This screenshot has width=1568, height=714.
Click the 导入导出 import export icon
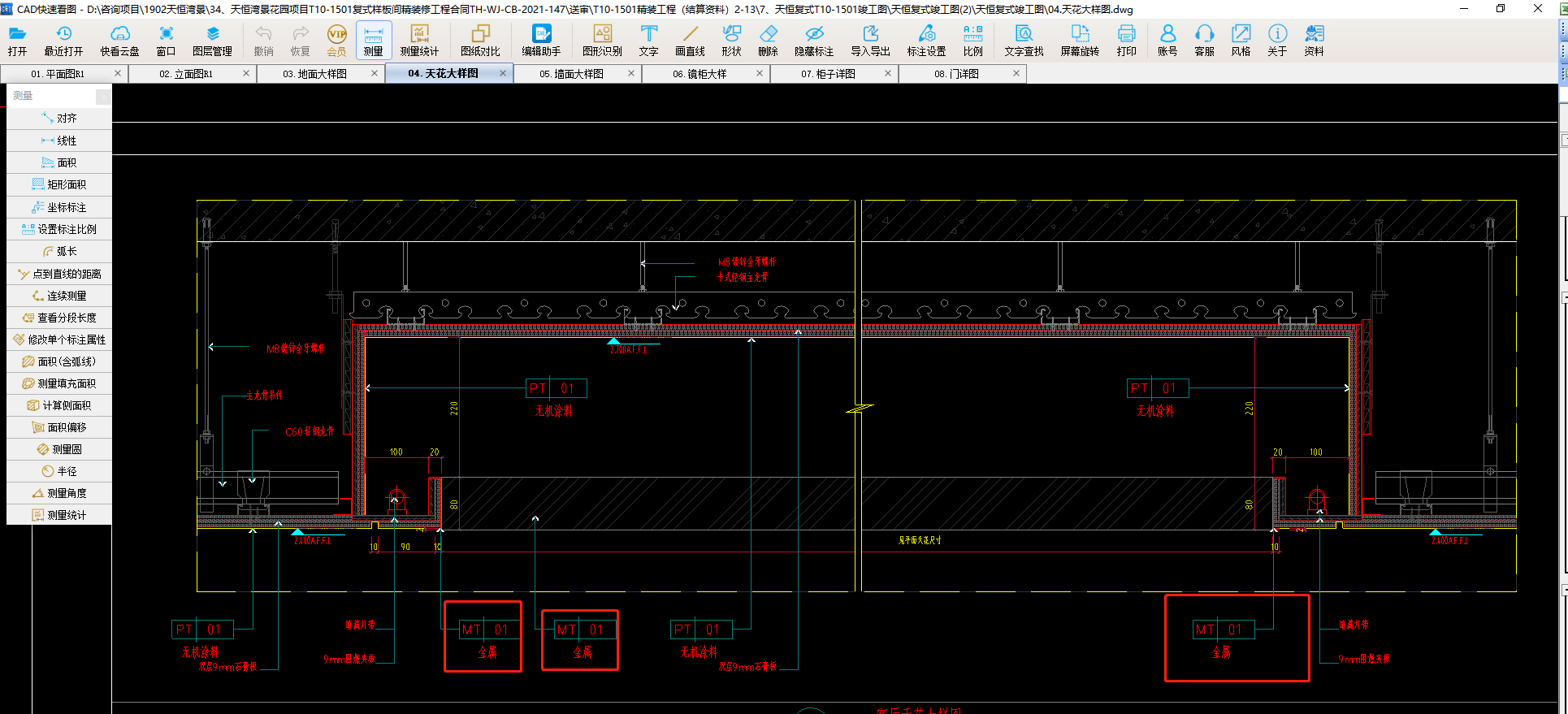[x=870, y=40]
